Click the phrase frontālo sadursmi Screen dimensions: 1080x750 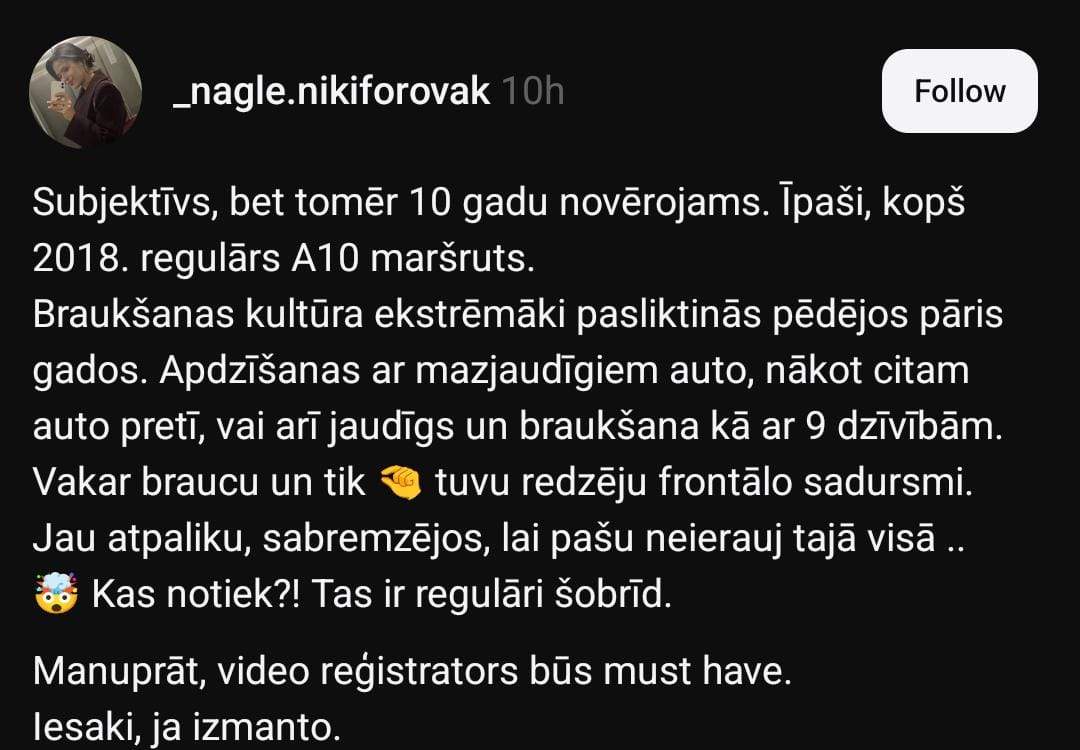(816, 483)
